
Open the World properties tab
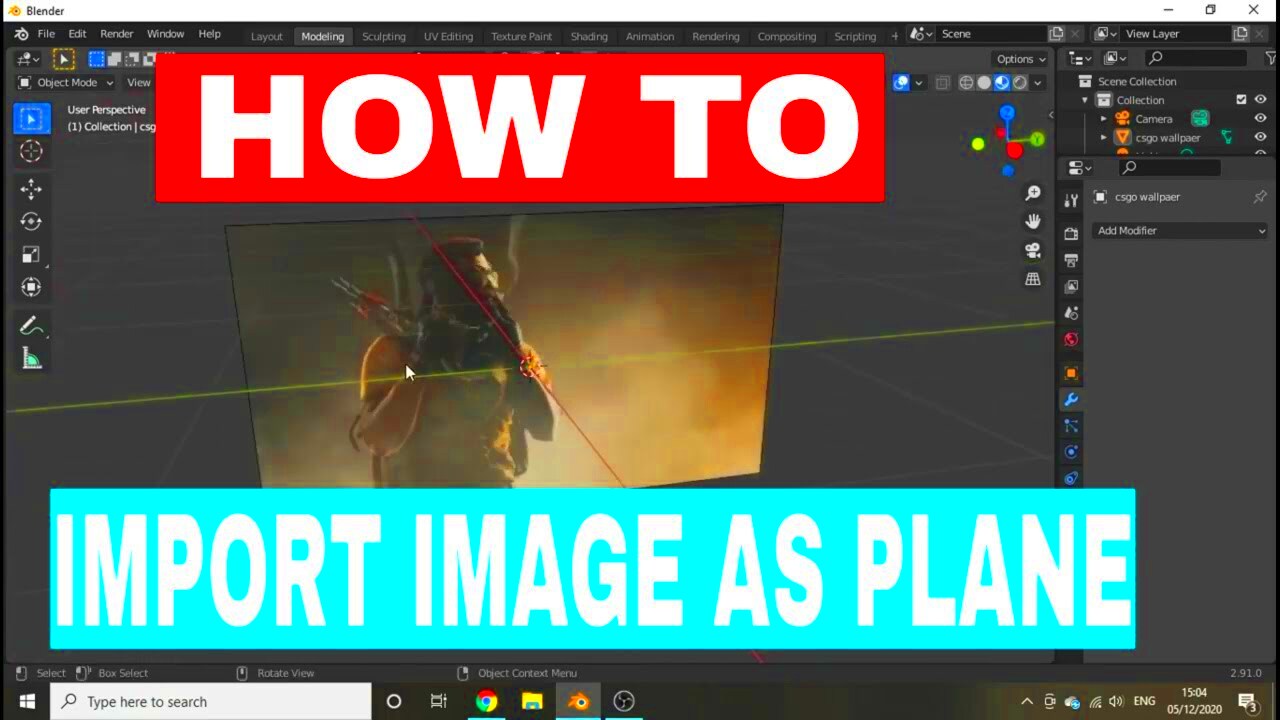click(x=1071, y=340)
